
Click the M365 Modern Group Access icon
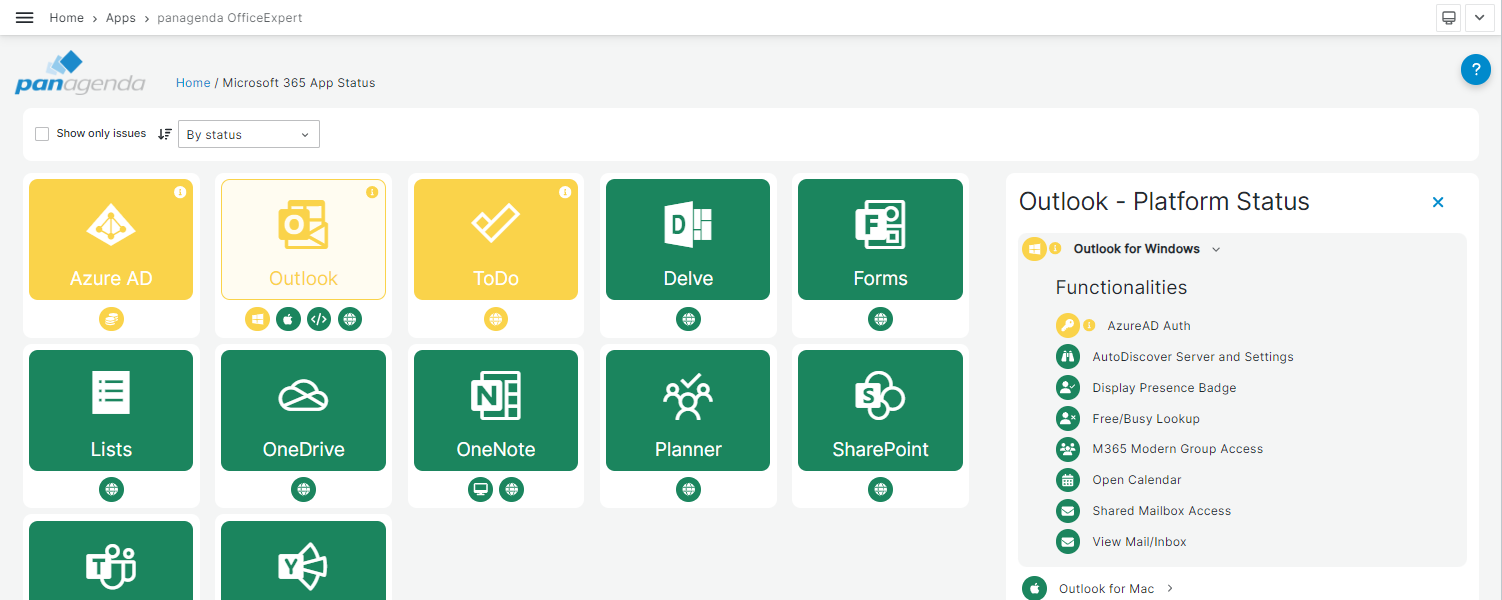(1068, 450)
